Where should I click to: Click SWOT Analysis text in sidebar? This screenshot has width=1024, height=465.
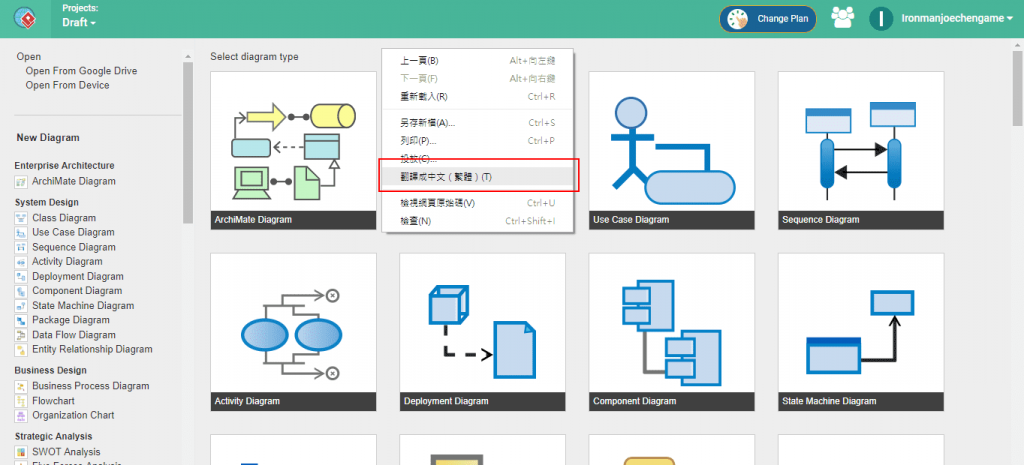coord(67,452)
